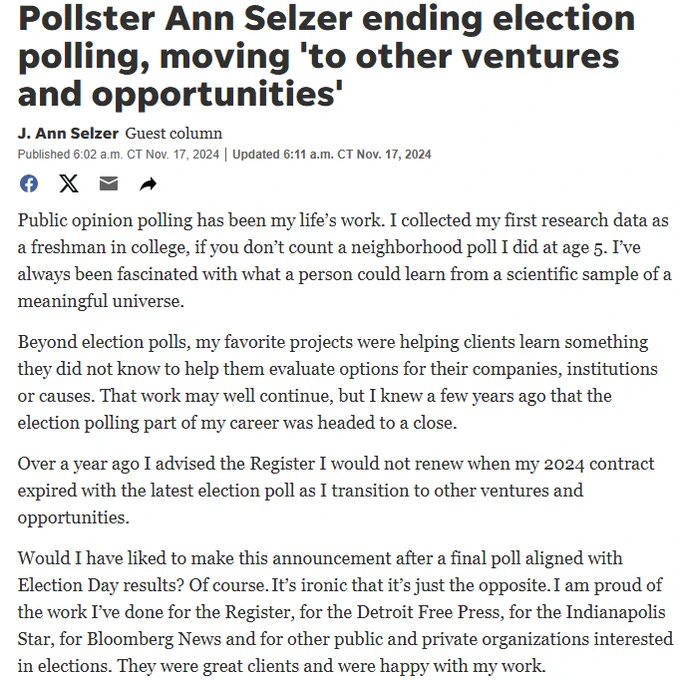Image resolution: width=679 pixels, height=680 pixels.
Task: Share the article on Facebook
Action: point(29,184)
